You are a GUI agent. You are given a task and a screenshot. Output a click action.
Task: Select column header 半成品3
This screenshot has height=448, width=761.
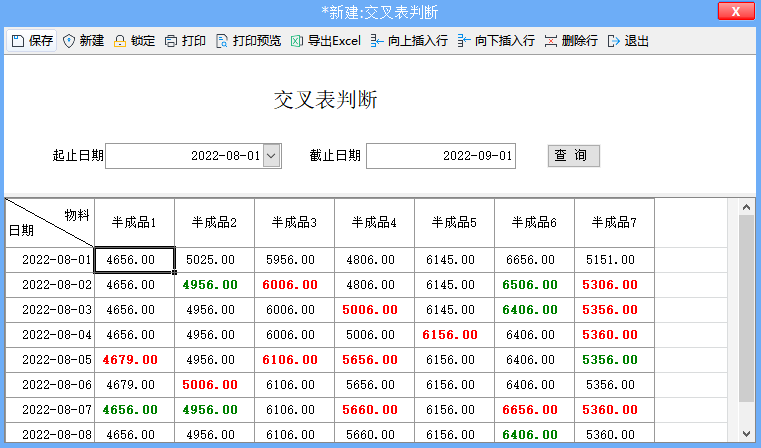tap(295, 223)
